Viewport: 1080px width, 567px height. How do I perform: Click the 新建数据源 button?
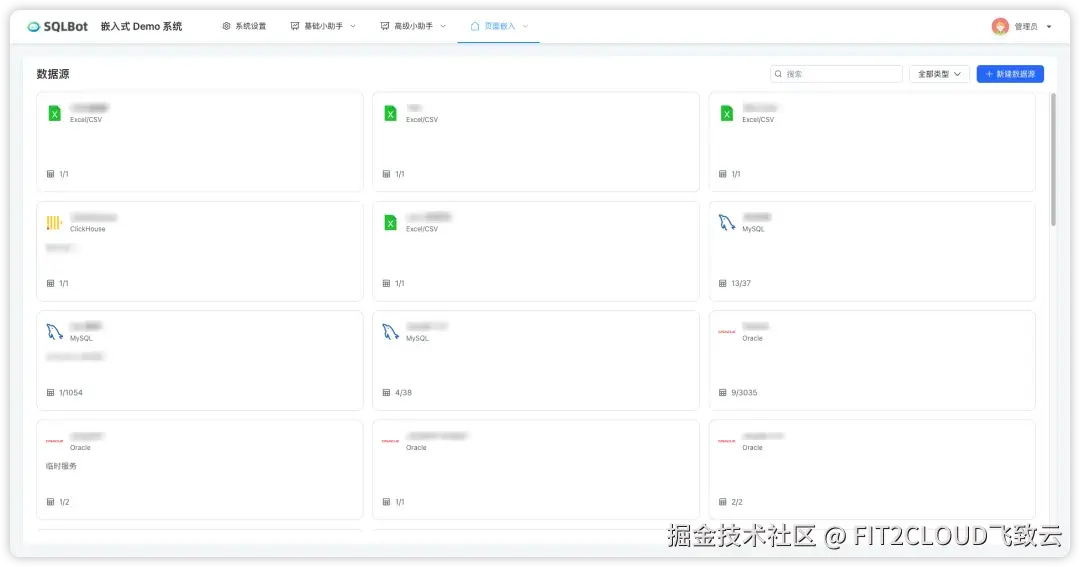[x=1010, y=74]
